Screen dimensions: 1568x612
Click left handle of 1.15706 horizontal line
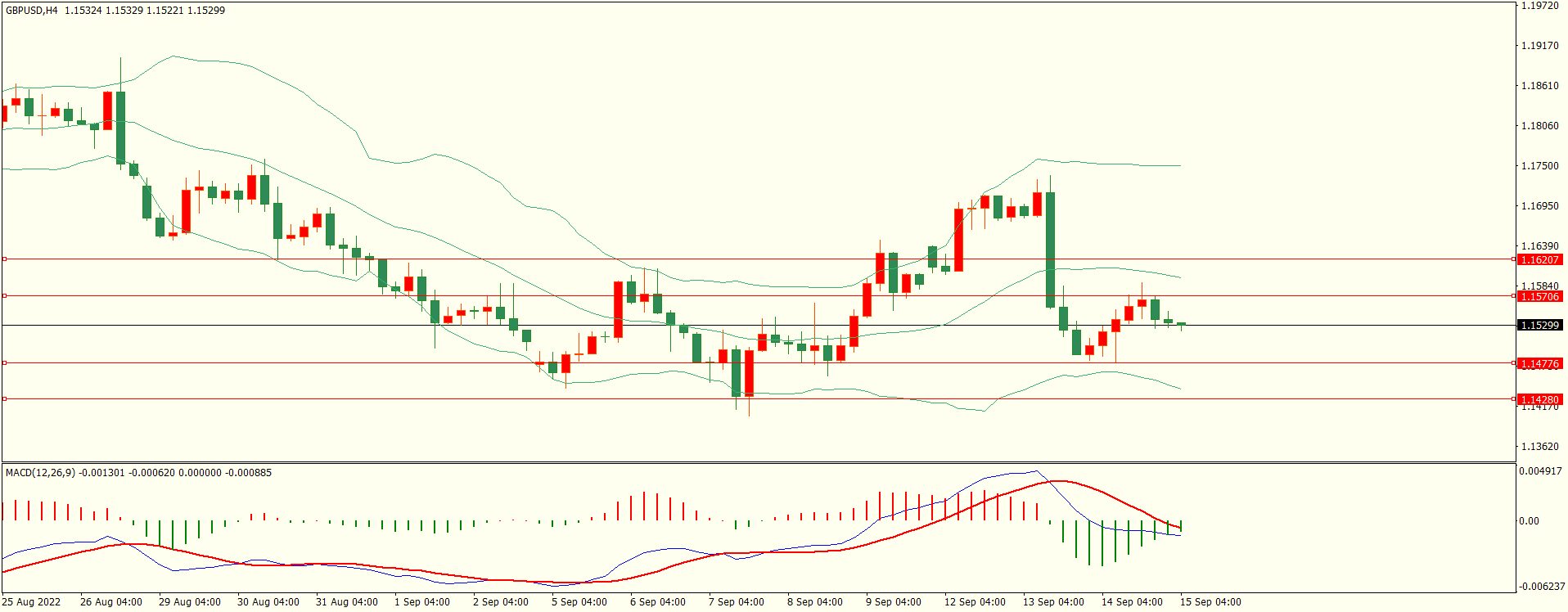(x=4, y=295)
